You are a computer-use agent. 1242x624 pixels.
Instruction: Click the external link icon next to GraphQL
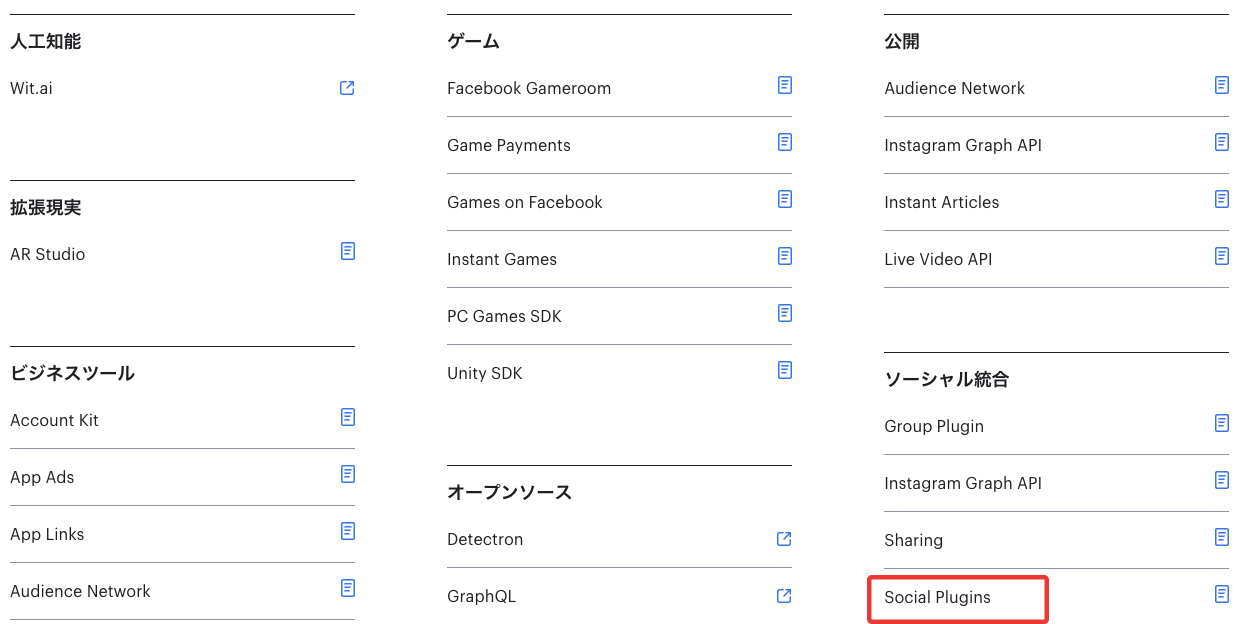point(784,596)
